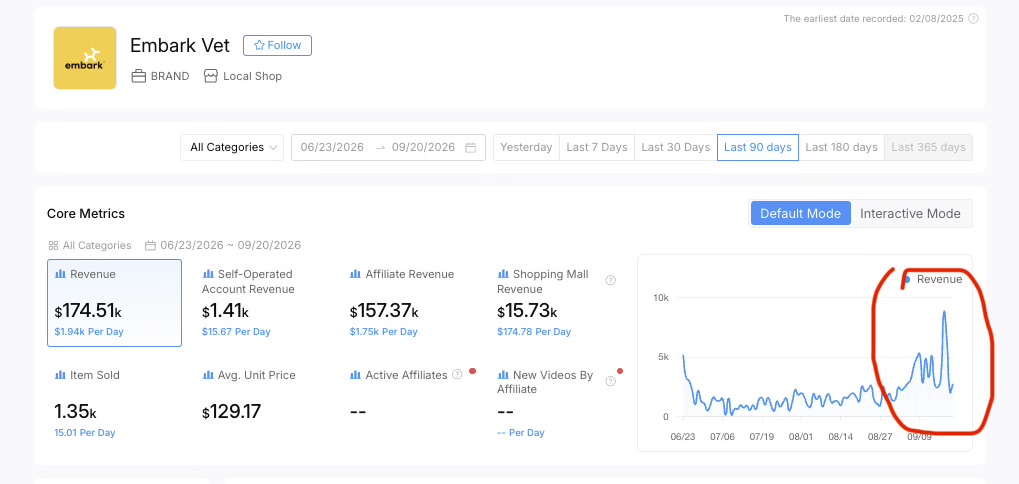Viewport: 1019px width, 484px height.
Task: Select Last 180 days range
Action: (x=842, y=147)
